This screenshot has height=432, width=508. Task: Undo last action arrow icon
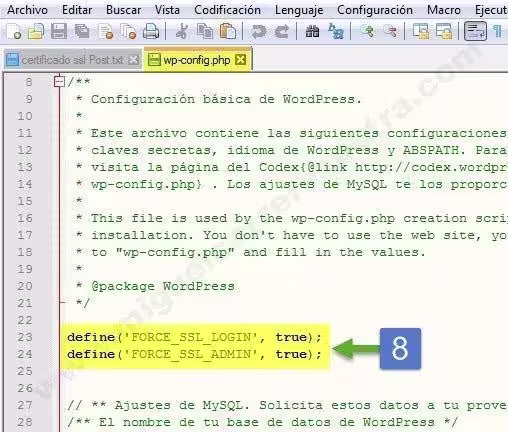259,32
